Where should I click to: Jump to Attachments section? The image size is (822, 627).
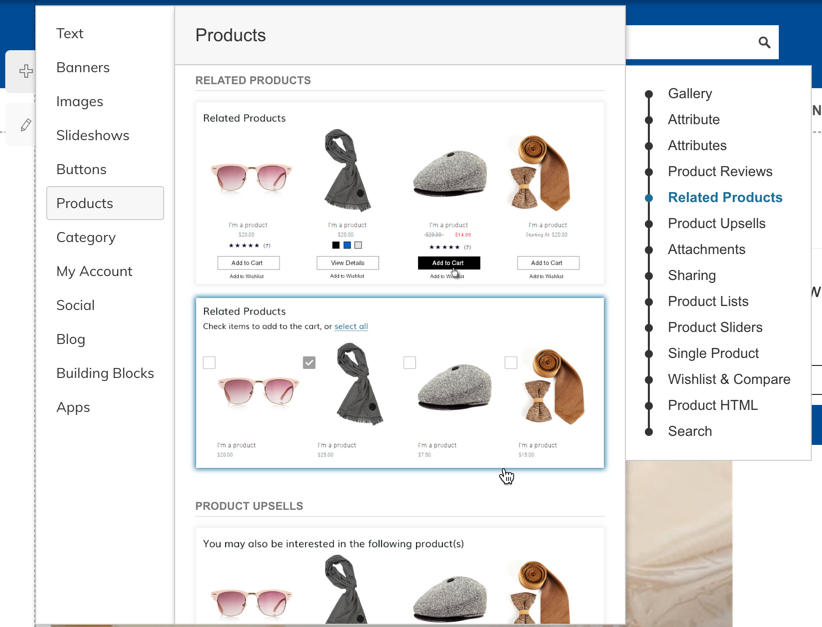pos(706,250)
